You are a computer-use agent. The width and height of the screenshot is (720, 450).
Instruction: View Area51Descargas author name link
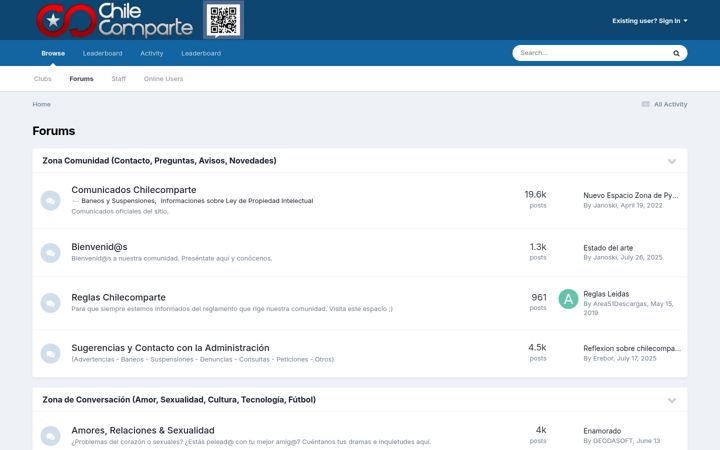coord(619,304)
